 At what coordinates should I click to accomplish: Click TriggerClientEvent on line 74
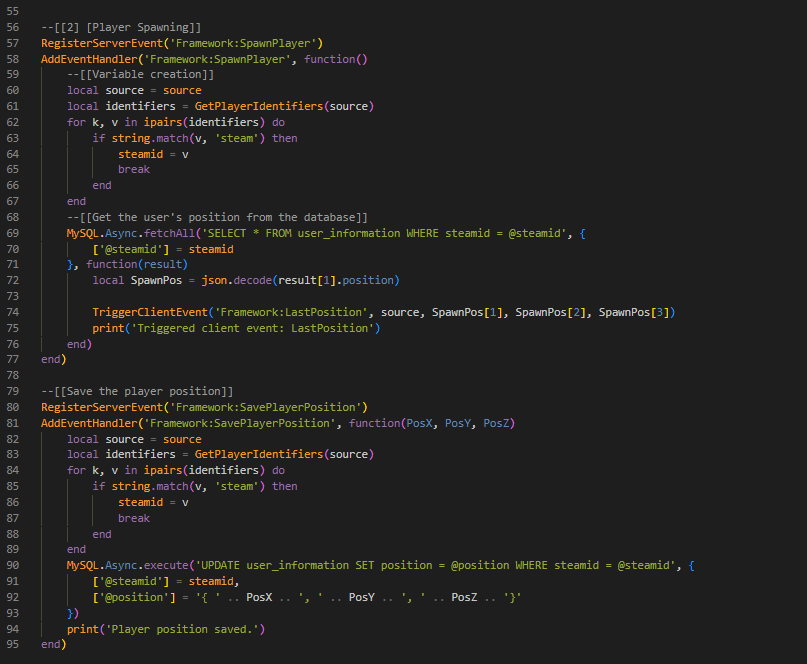(x=150, y=311)
